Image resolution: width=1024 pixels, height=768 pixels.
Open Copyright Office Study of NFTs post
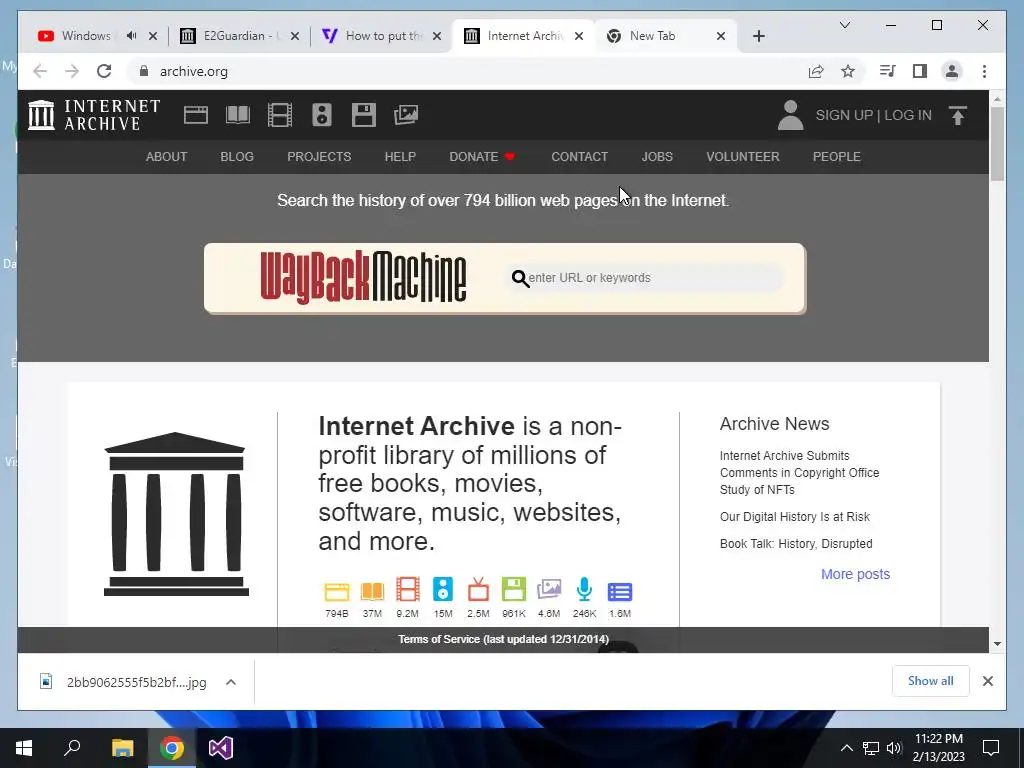(799, 473)
